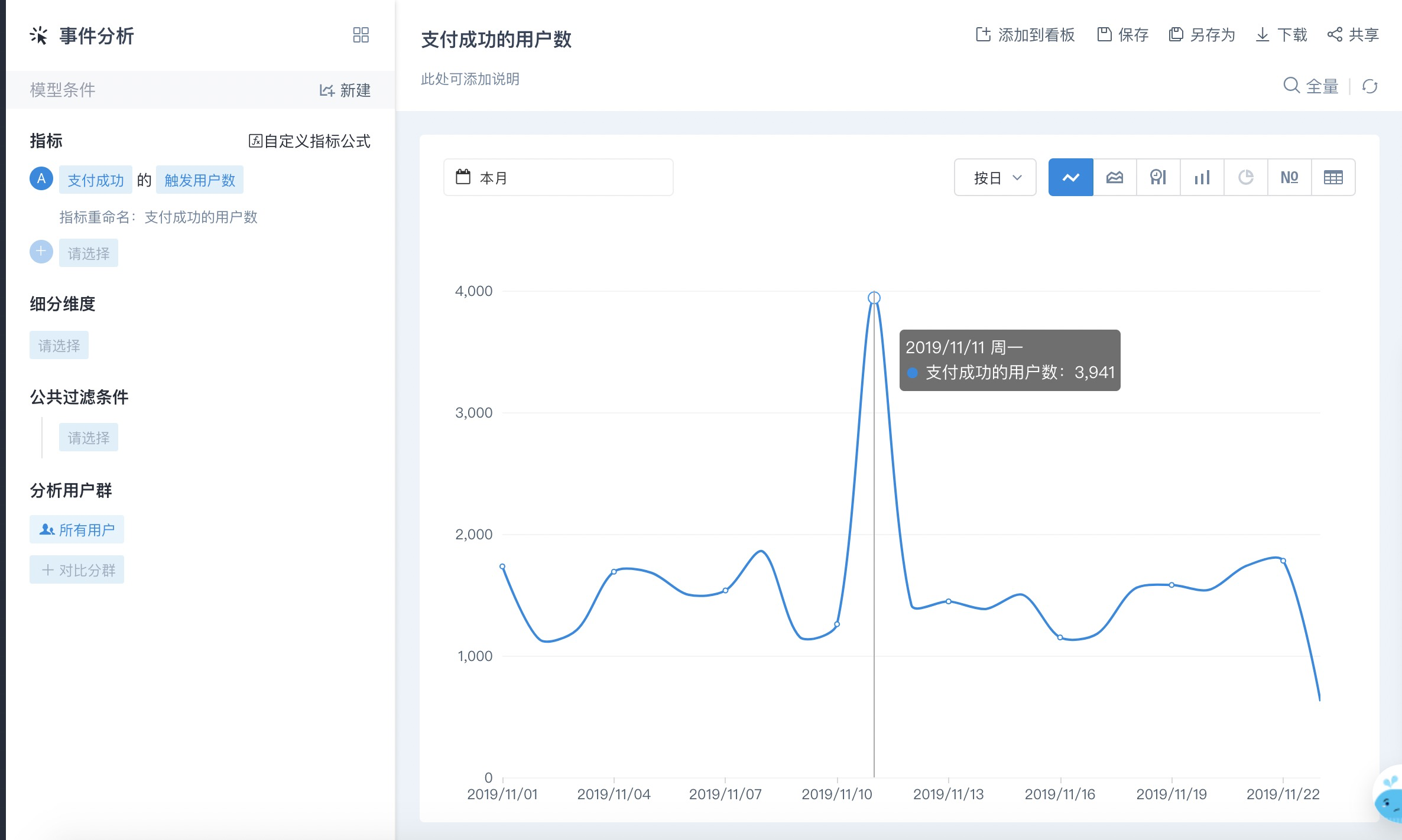Switch to the area chart view
Image resolution: width=1402 pixels, height=840 pixels.
(1115, 177)
